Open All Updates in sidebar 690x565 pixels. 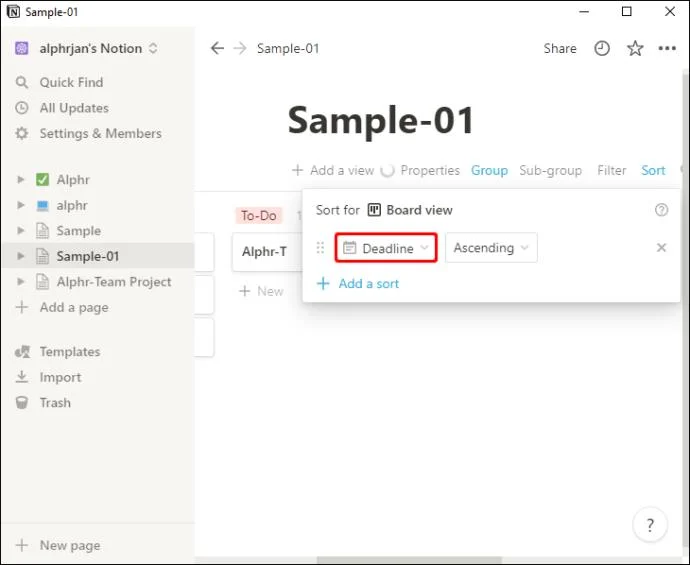point(62,108)
